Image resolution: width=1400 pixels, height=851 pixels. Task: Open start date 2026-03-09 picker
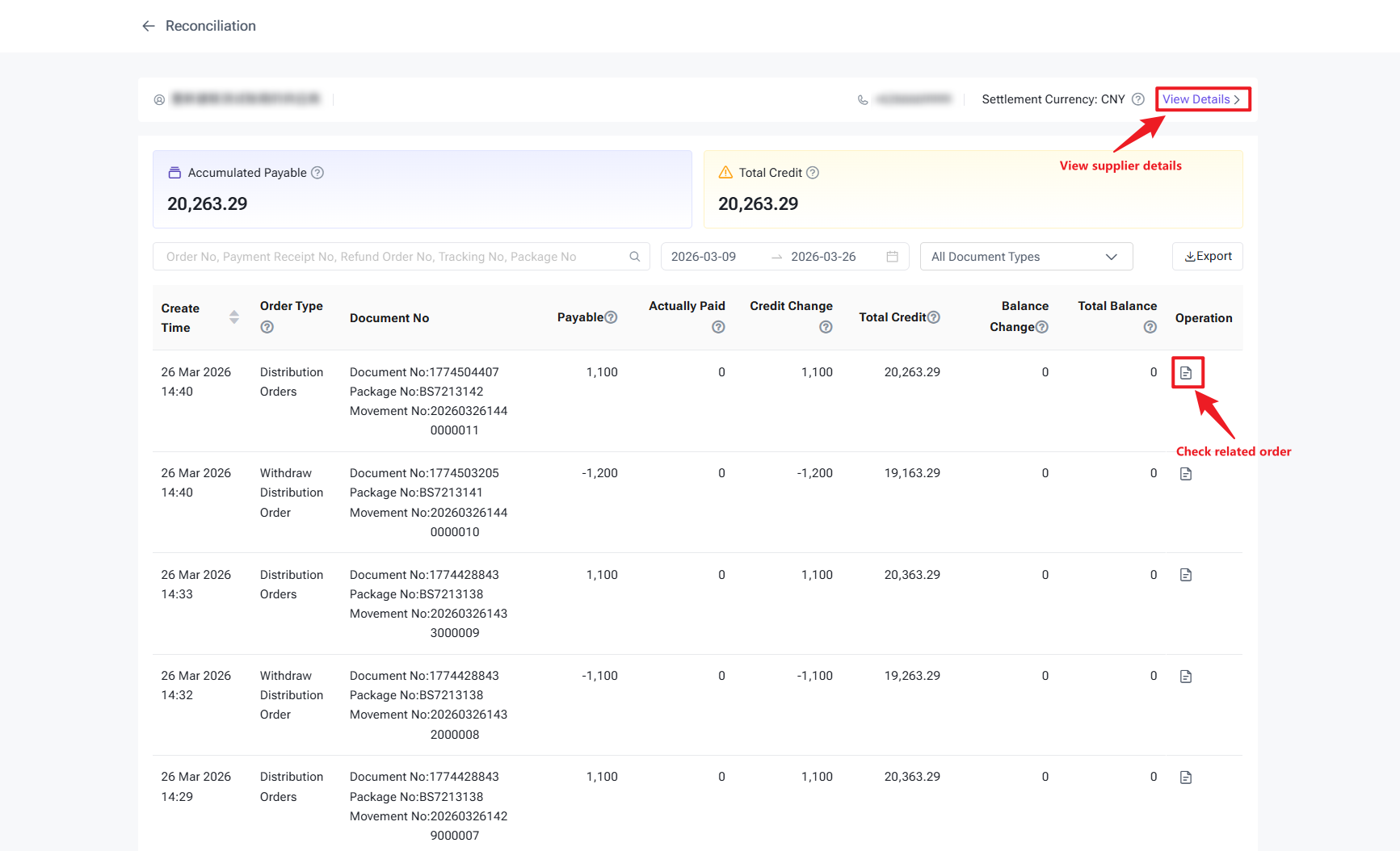tap(704, 257)
